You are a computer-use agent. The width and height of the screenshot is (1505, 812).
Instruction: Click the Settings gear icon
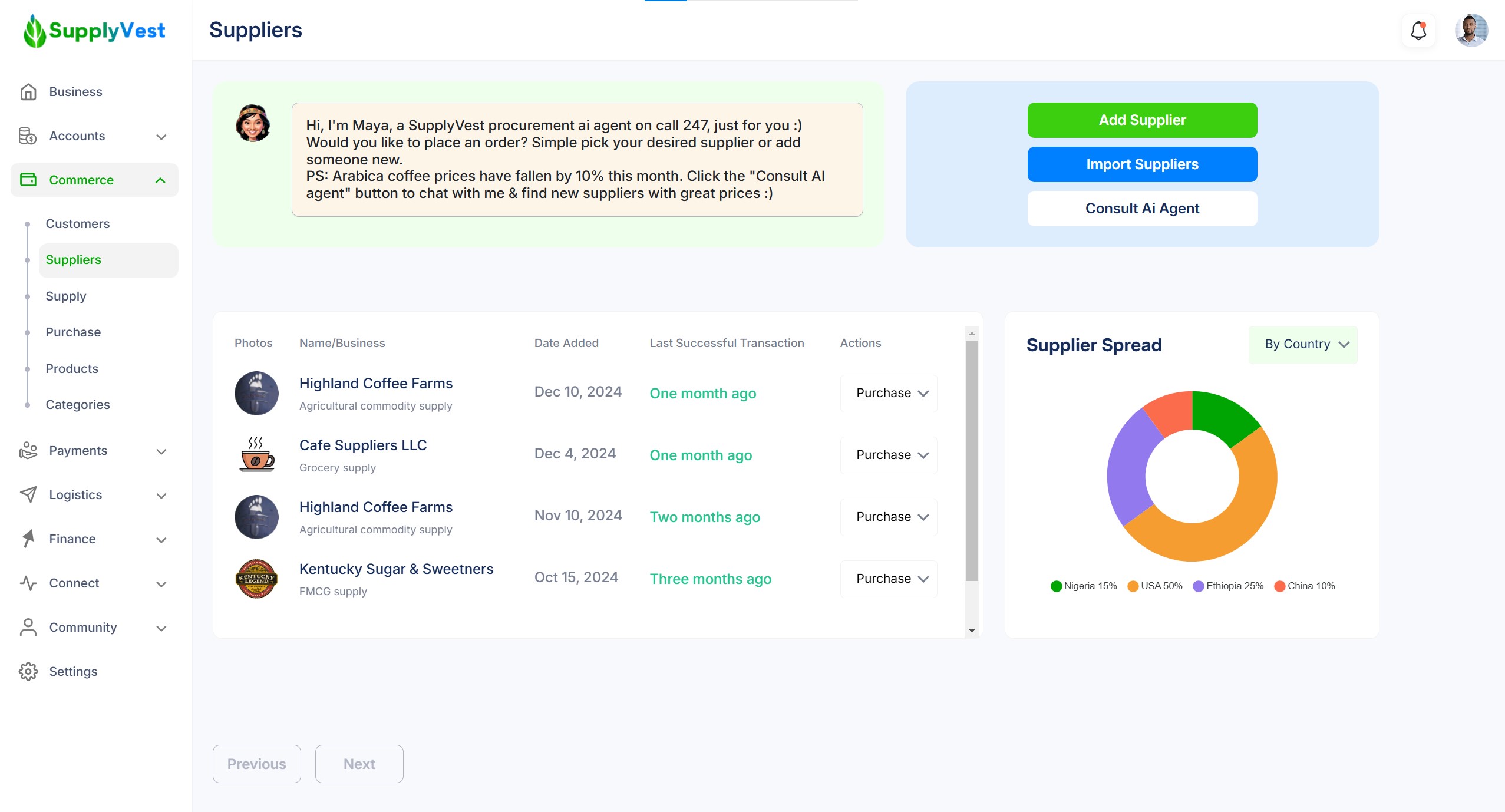pyautogui.click(x=28, y=672)
